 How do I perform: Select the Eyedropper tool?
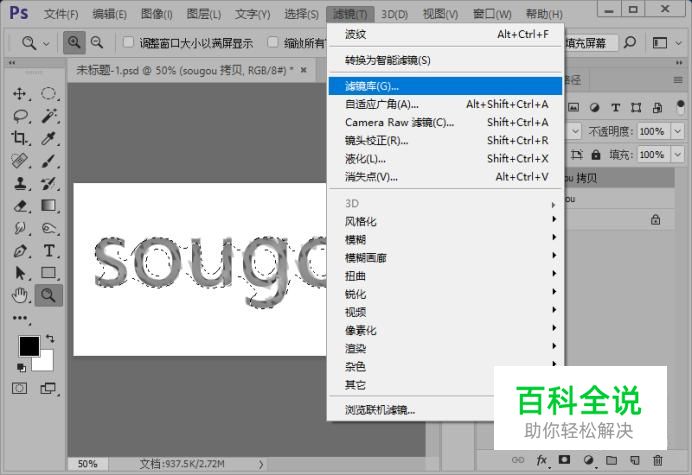(49, 138)
